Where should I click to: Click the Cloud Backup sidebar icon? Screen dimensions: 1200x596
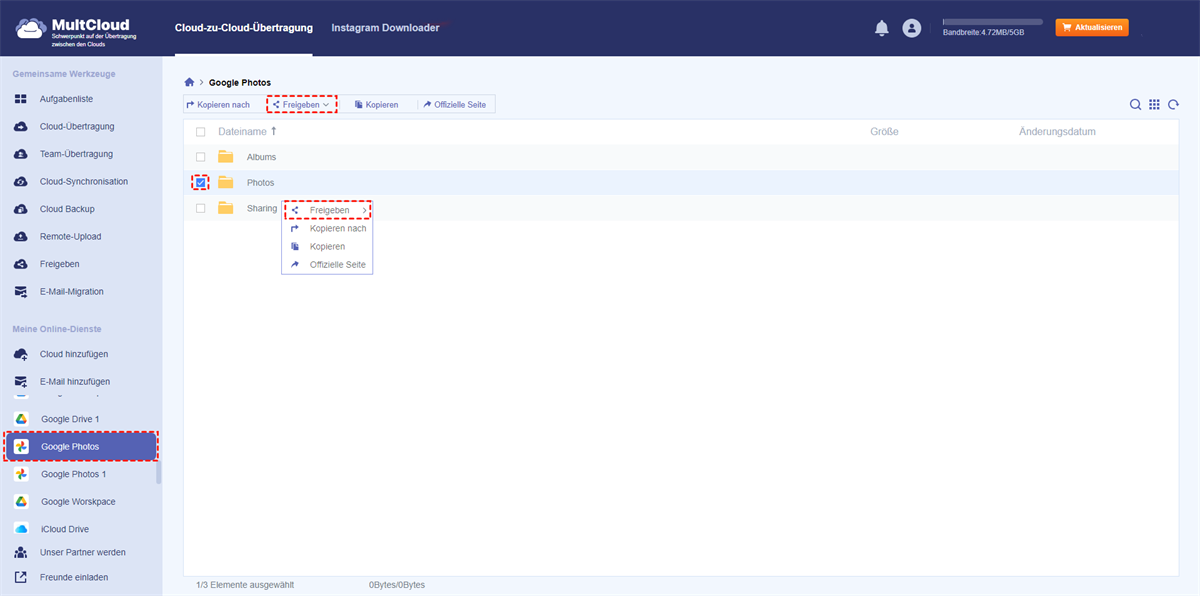(20, 209)
